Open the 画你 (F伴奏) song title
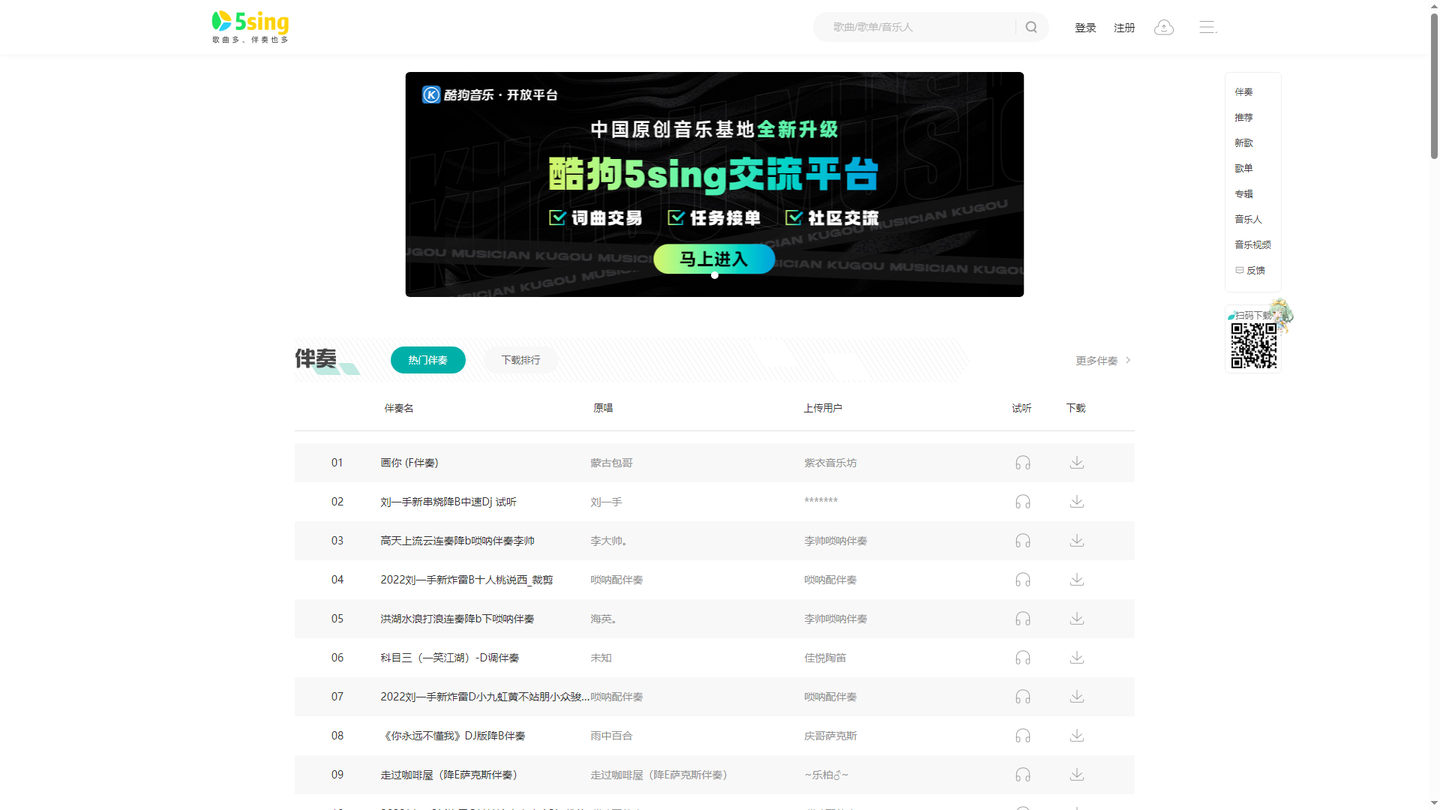Viewport: 1440px width, 810px height. (x=409, y=463)
